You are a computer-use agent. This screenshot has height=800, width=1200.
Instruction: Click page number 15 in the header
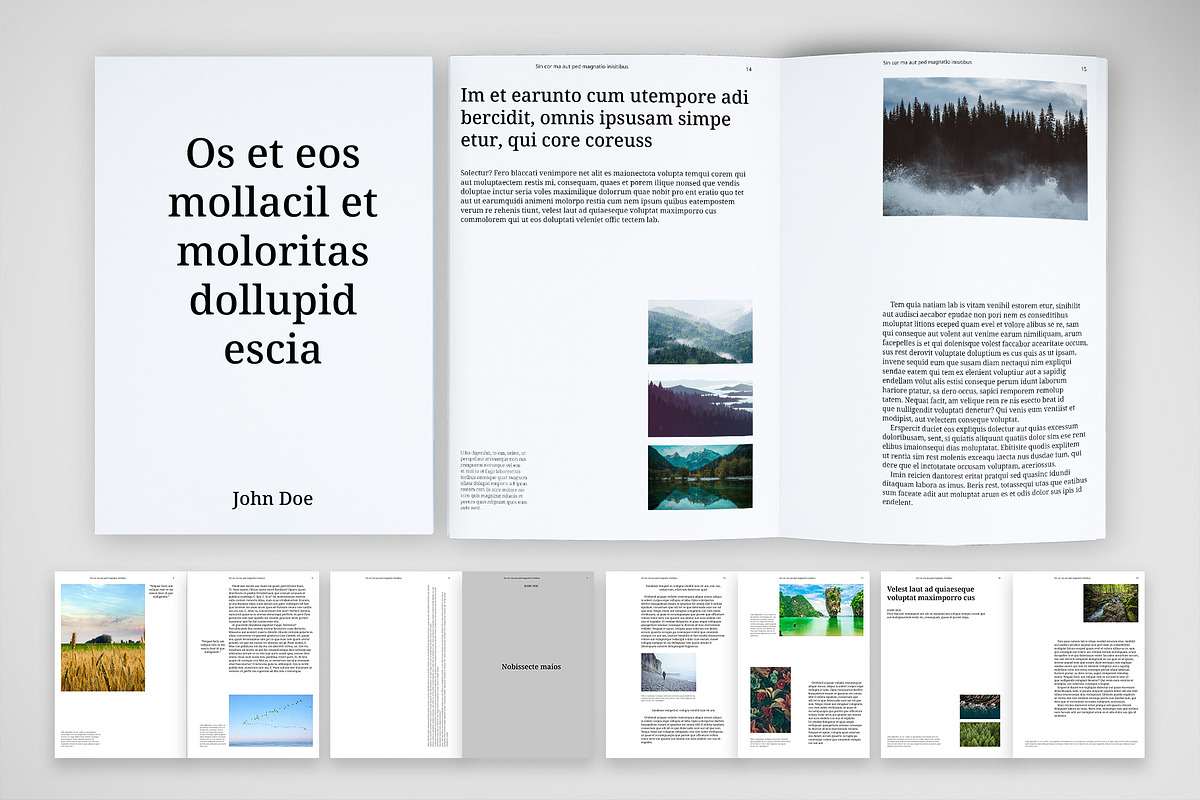click(1084, 69)
